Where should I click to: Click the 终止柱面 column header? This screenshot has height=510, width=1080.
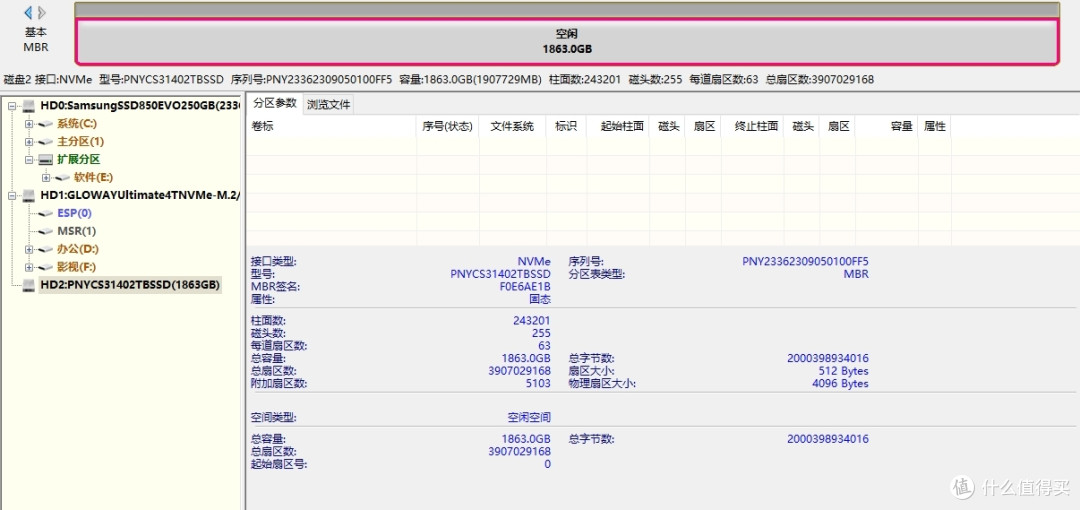coord(752,126)
